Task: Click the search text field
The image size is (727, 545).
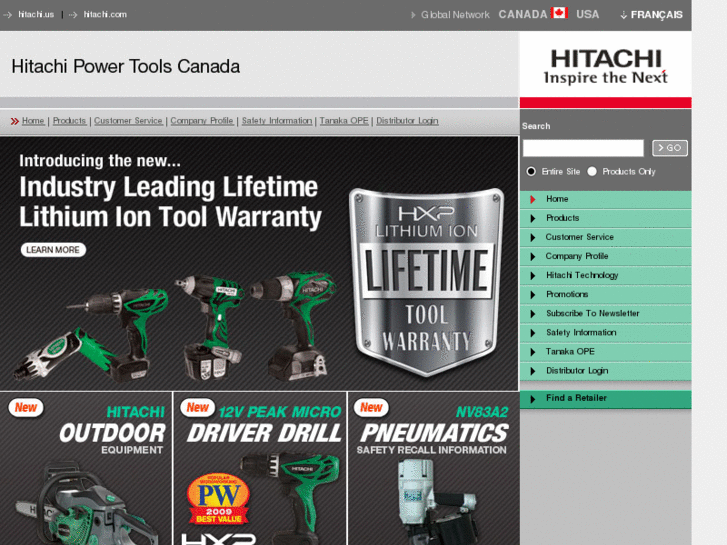Action: click(583, 148)
